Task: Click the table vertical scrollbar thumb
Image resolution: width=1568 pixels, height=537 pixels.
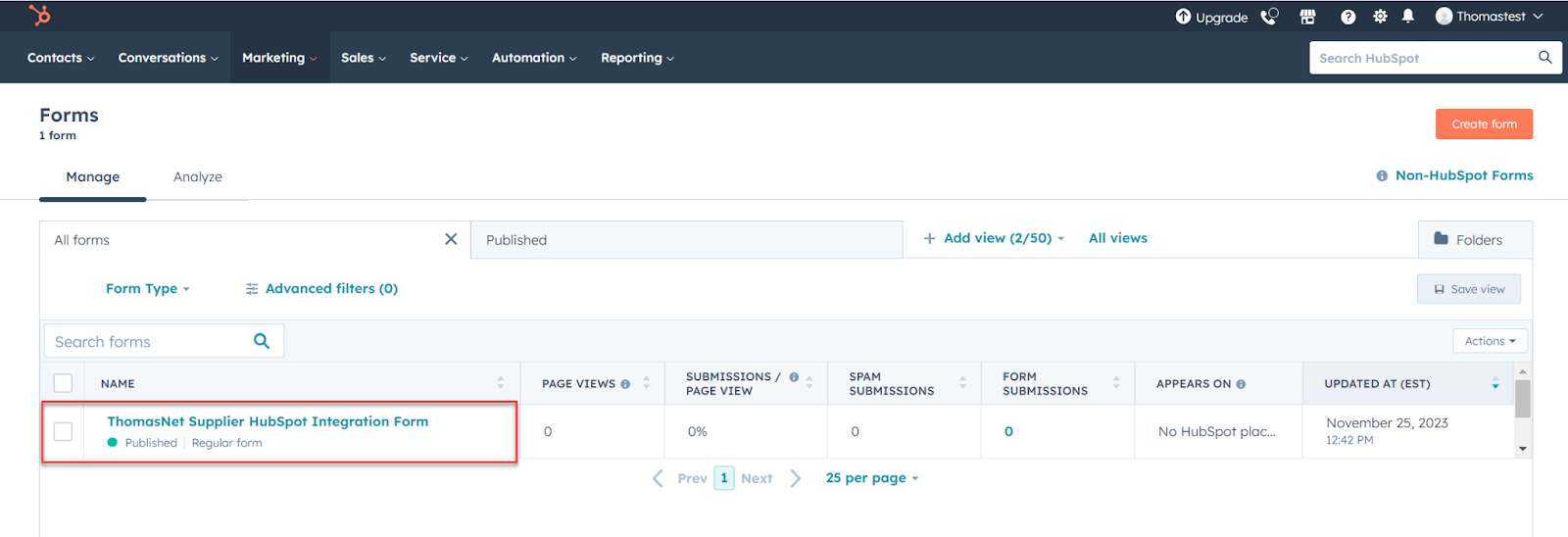Action: 1522,399
